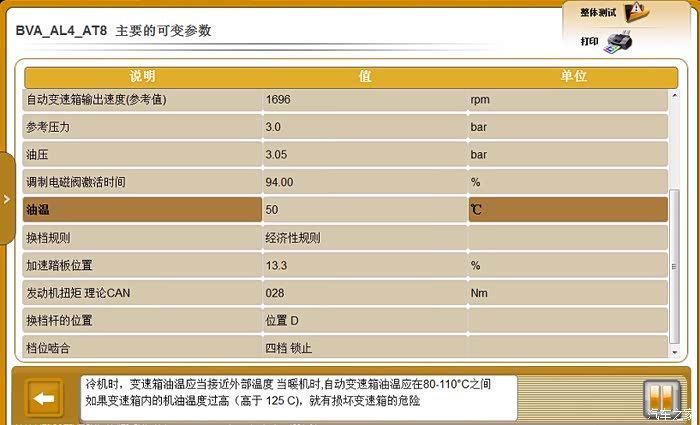Click the value 13.3

click(x=276, y=266)
